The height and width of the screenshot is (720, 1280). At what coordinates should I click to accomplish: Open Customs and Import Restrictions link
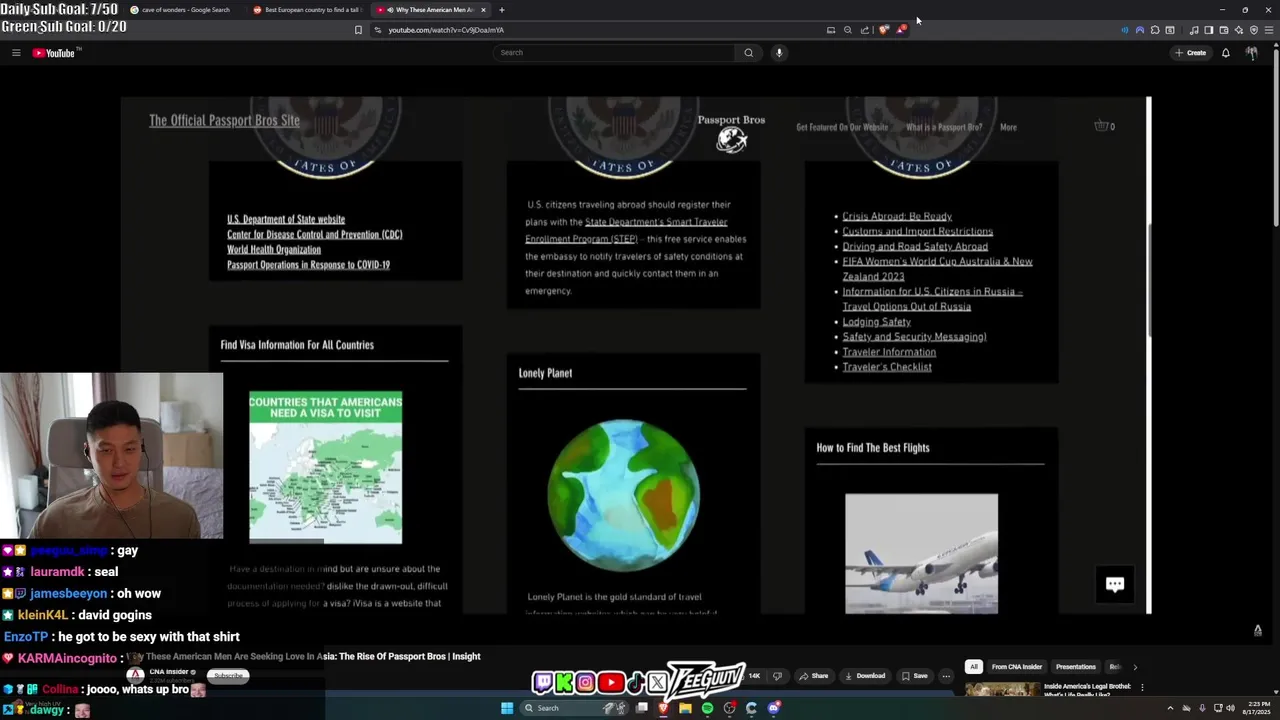pyautogui.click(x=917, y=231)
